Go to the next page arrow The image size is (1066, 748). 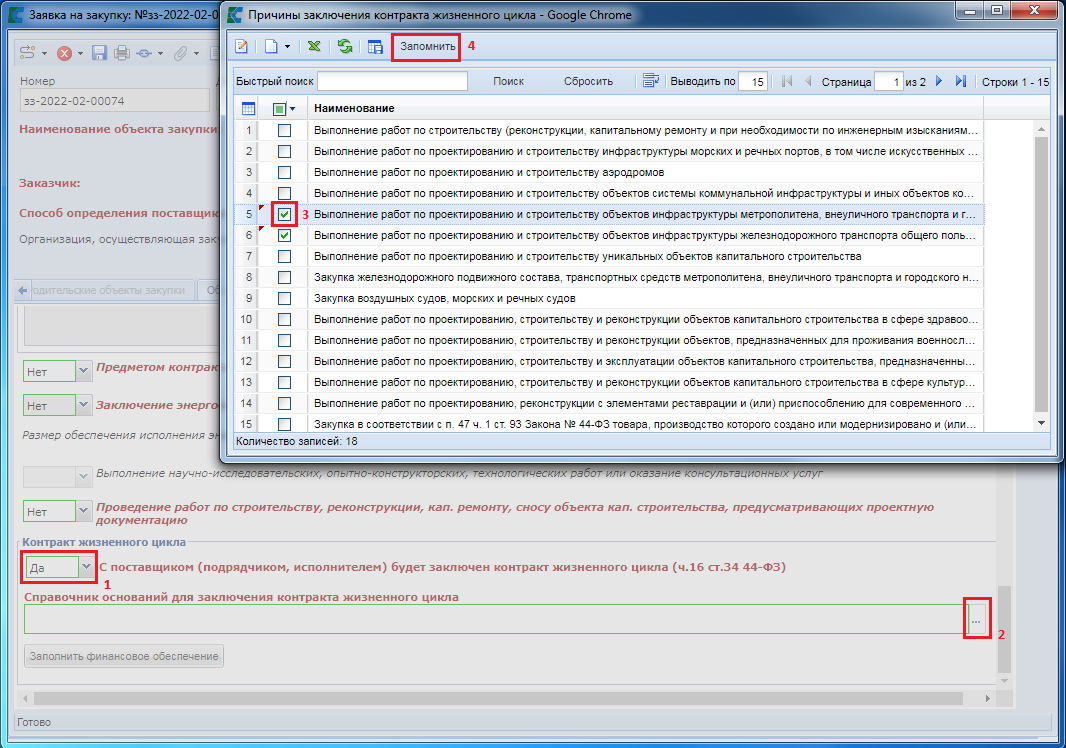coord(939,81)
